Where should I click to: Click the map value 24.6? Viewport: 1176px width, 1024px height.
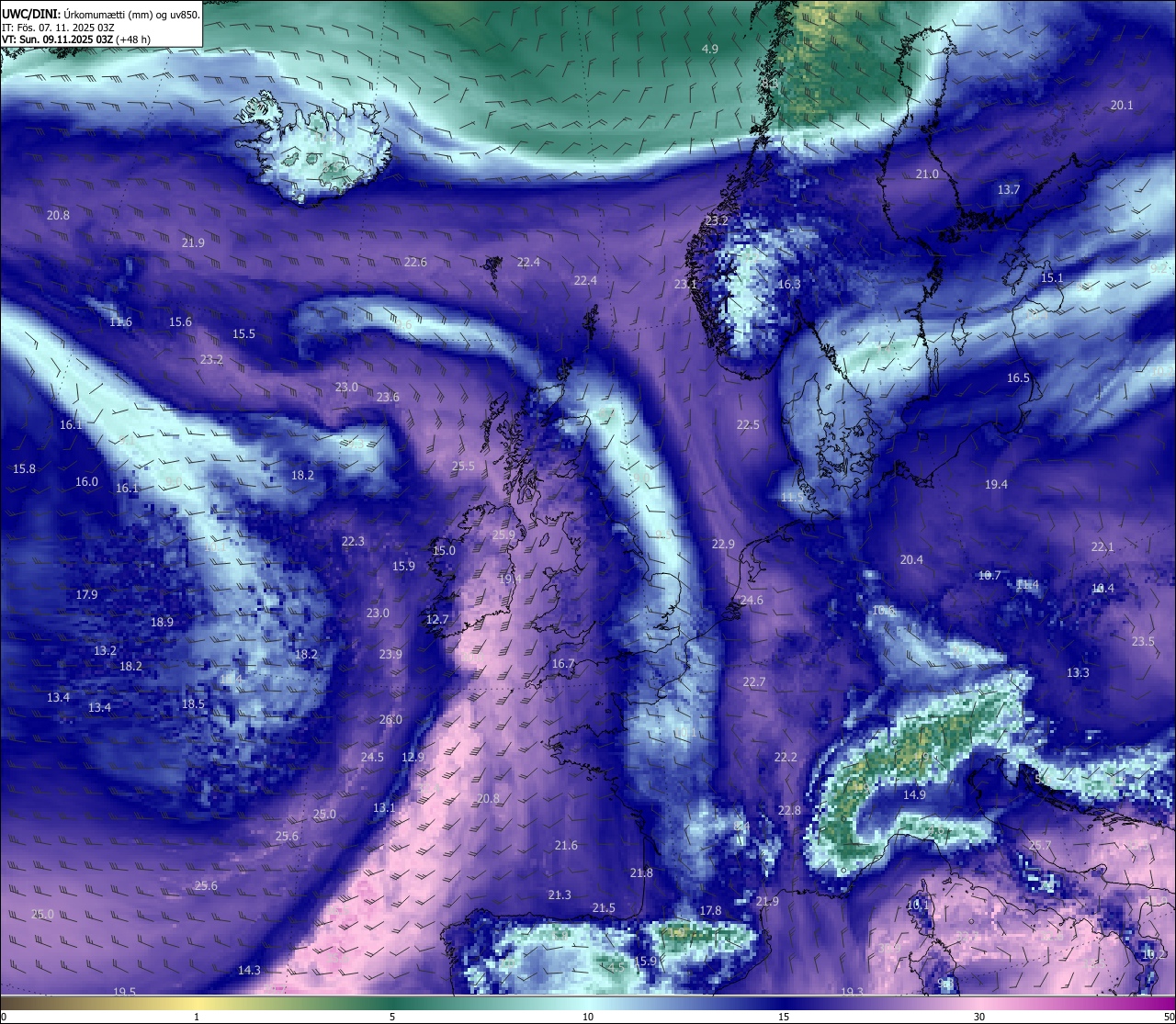tap(752, 601)
